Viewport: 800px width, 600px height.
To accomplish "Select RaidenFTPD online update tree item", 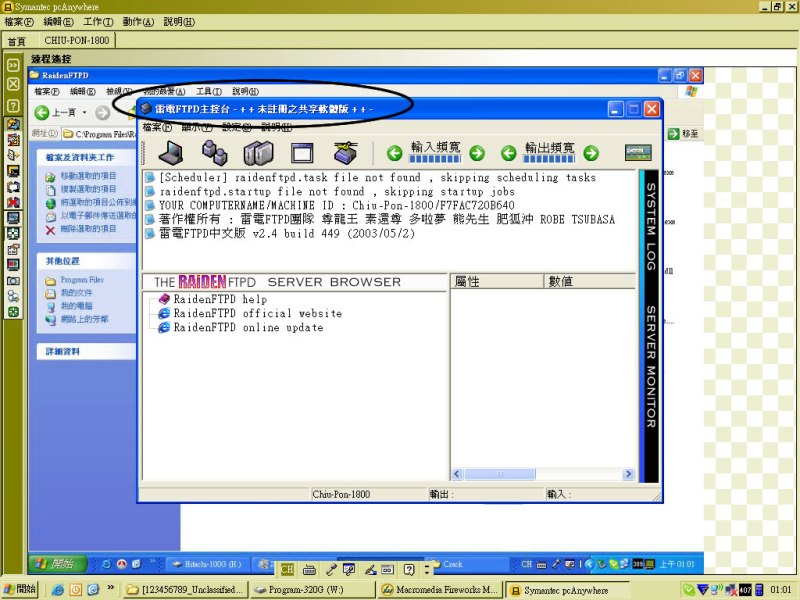I will 248,328.
